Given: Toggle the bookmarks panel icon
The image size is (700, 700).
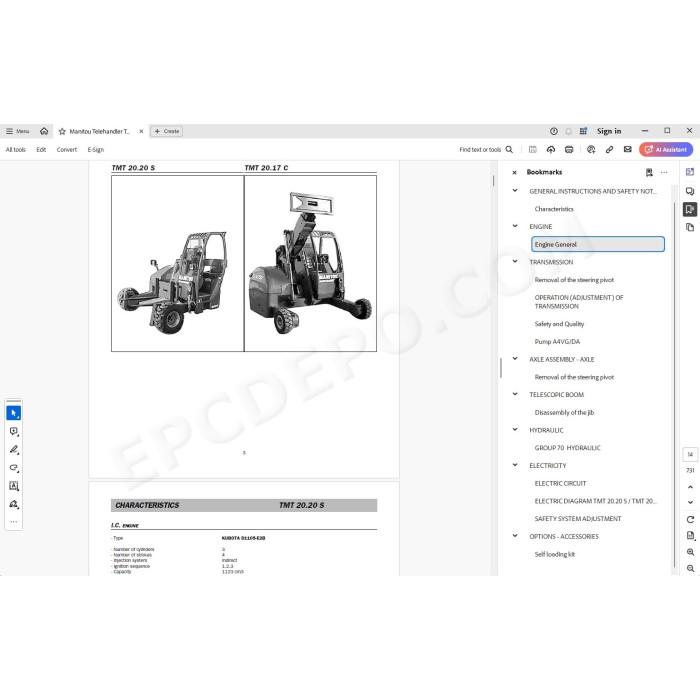Looking at the screenshot, I should click(x=690, y=209).
